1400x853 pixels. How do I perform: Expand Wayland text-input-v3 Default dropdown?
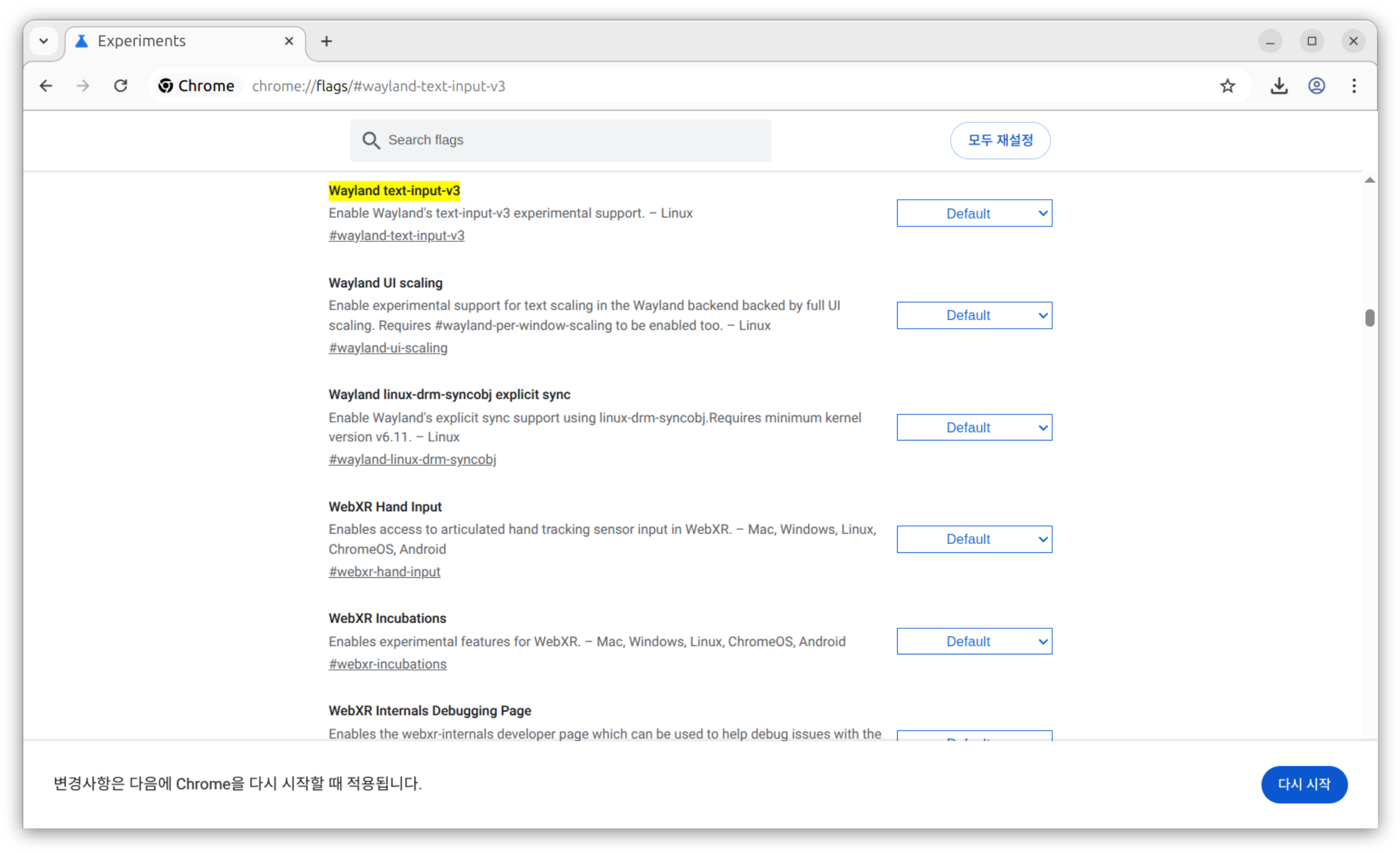point(974,213)
